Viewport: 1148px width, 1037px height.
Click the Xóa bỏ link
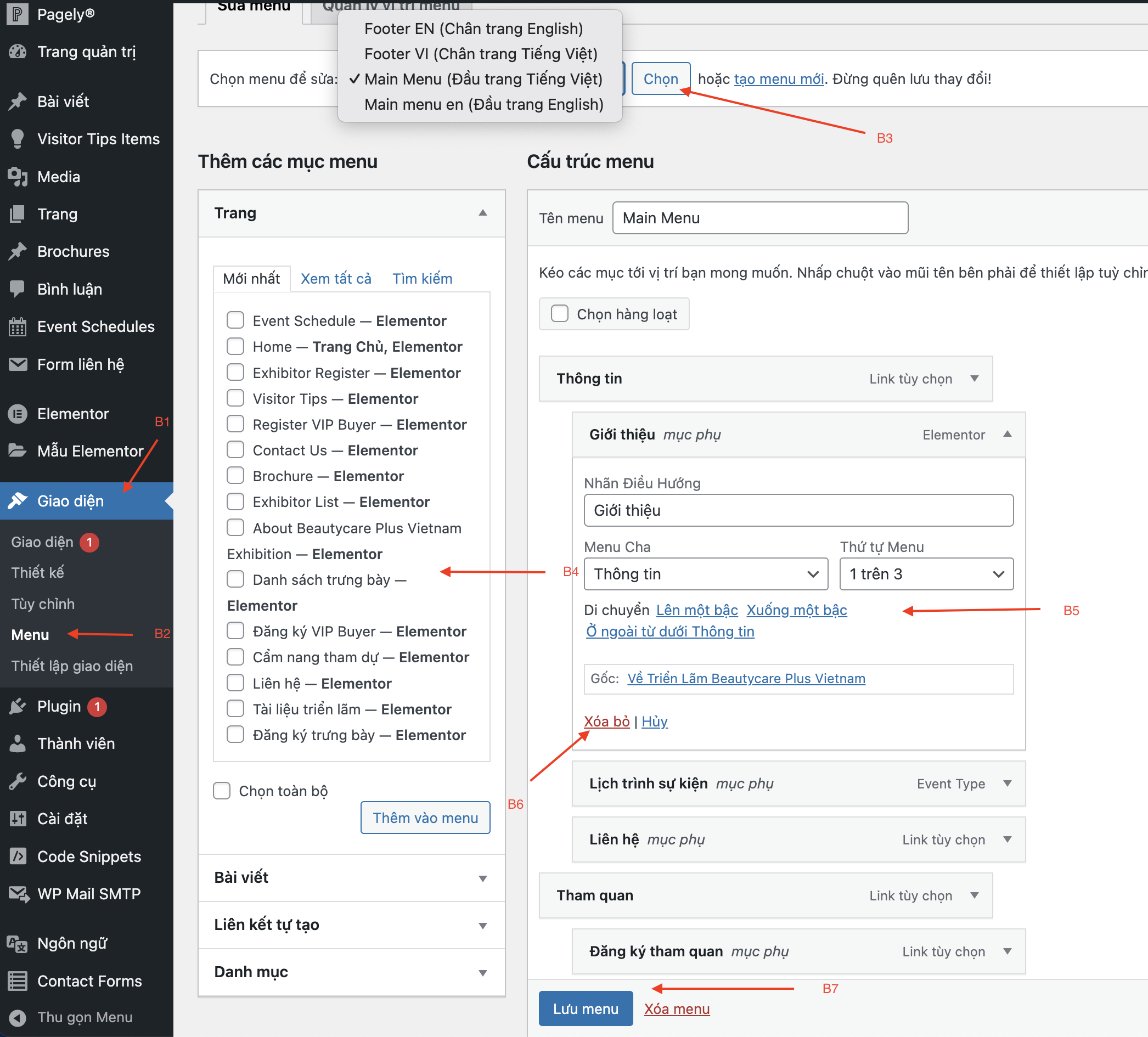click(x=606, y=722)
